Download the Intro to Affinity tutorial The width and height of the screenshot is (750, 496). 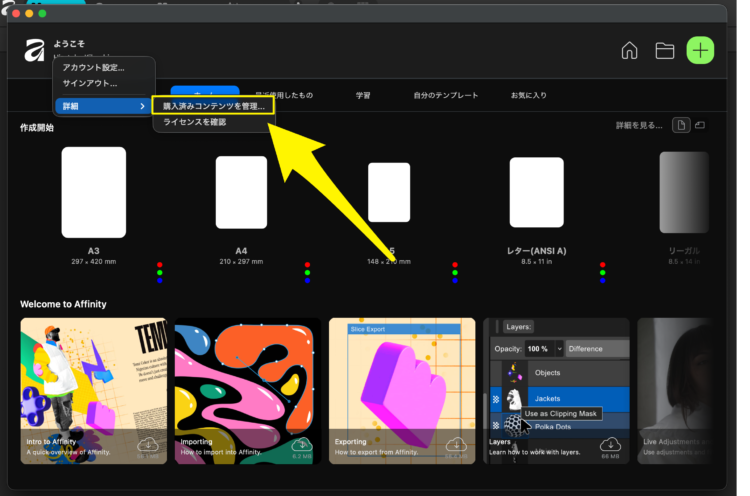tap(148, 444)
